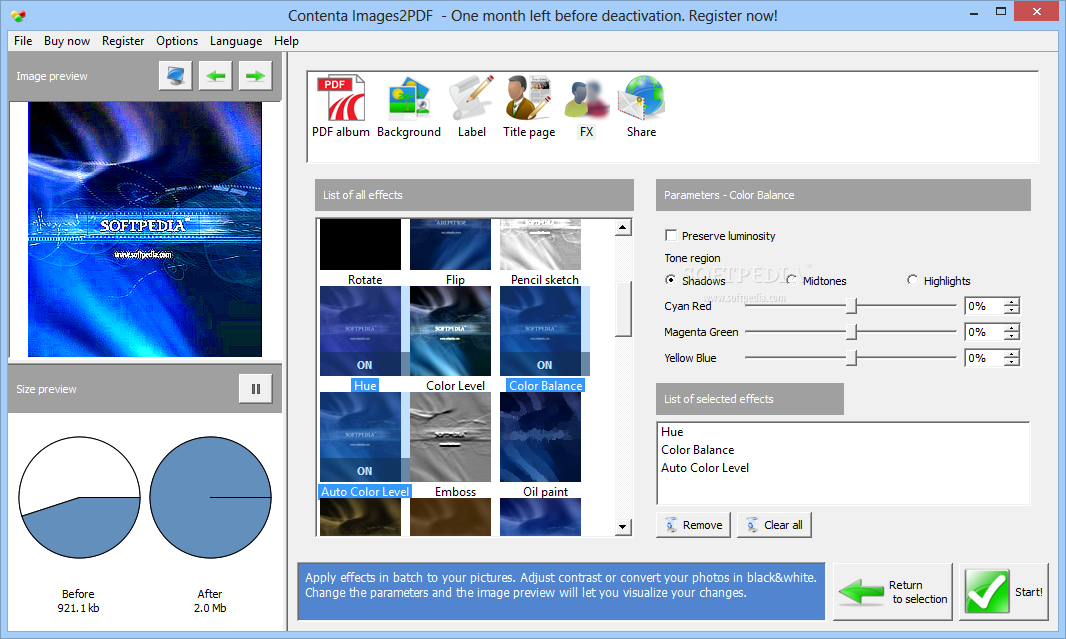
Task: Decrease Cyan Red value with down spinner
Action: [1012, 310]
